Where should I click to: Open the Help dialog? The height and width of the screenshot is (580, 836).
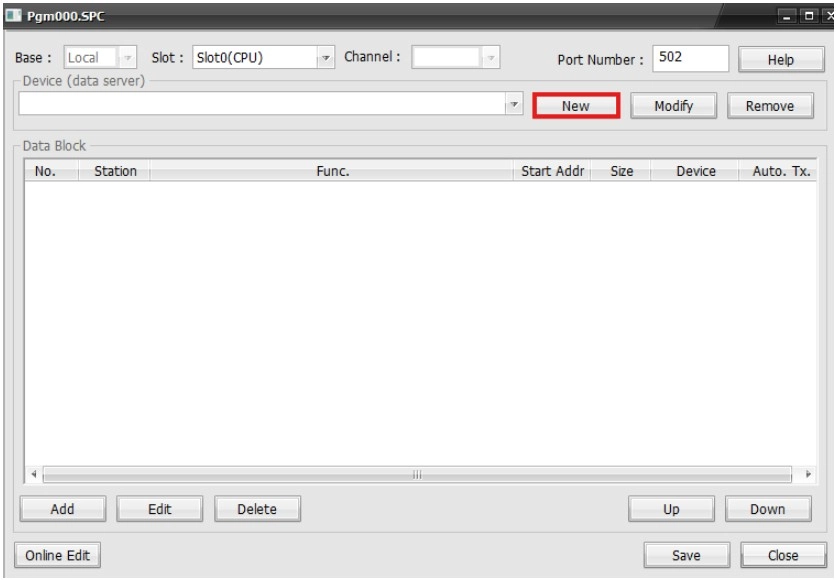pyautogui.click(x=781, y=59)
